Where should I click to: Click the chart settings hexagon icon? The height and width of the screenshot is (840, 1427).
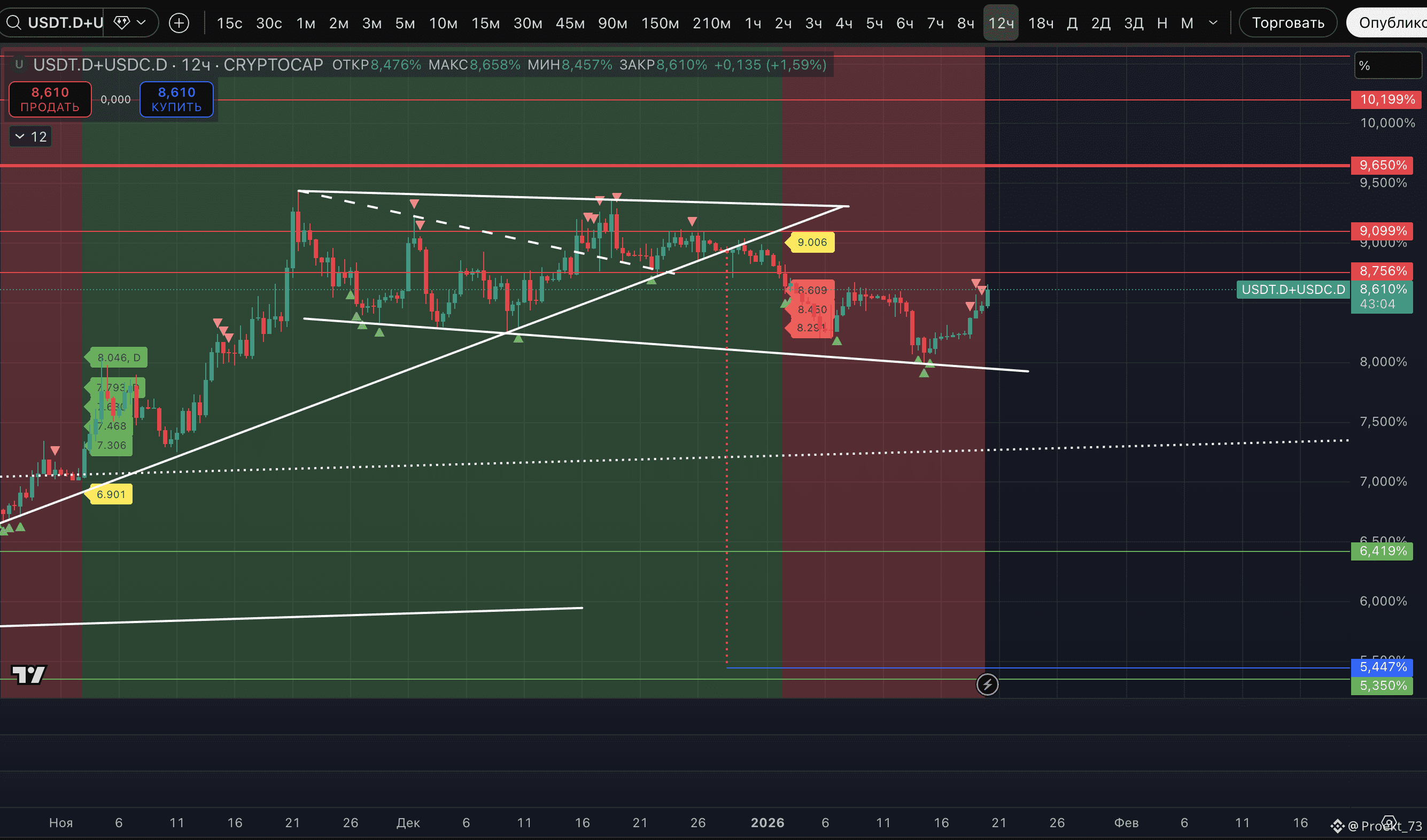(x=1388, y=822)
